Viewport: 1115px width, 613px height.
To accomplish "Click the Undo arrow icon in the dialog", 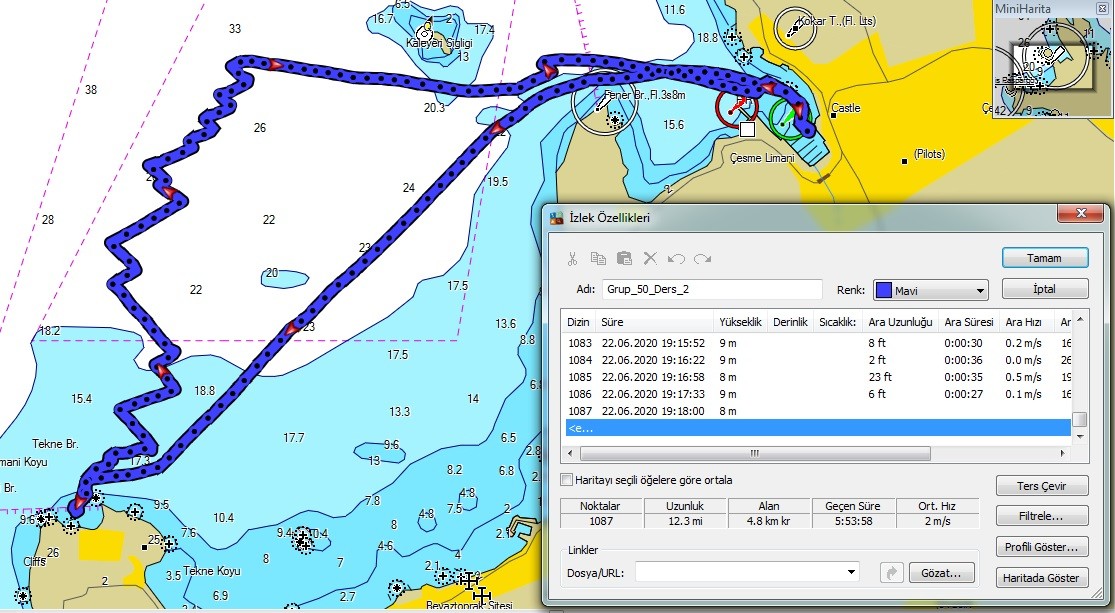I will pyautogui.click(x=676, y=259).
